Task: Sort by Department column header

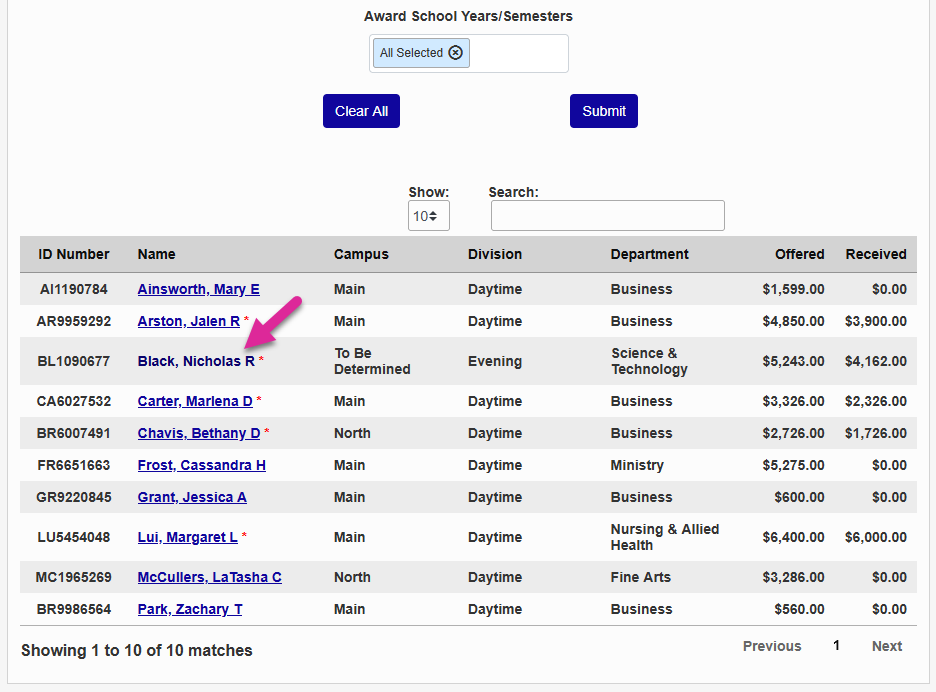Action: click(x=649, y=254)
